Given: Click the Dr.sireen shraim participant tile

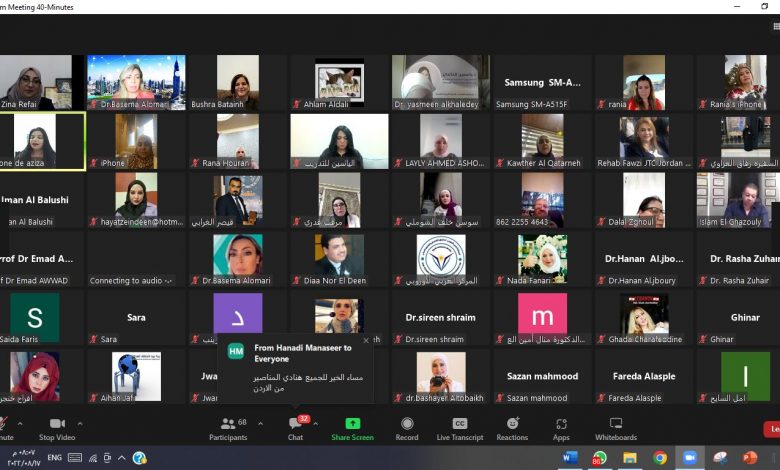Looking at the screenshot, I should click(x=441, y=318).
